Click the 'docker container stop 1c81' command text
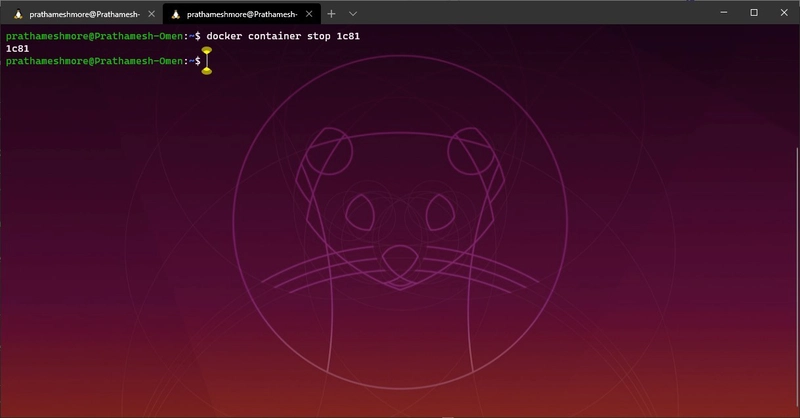Screen dimensions: 800x418 pyautogui.click(x=283, y=36)
